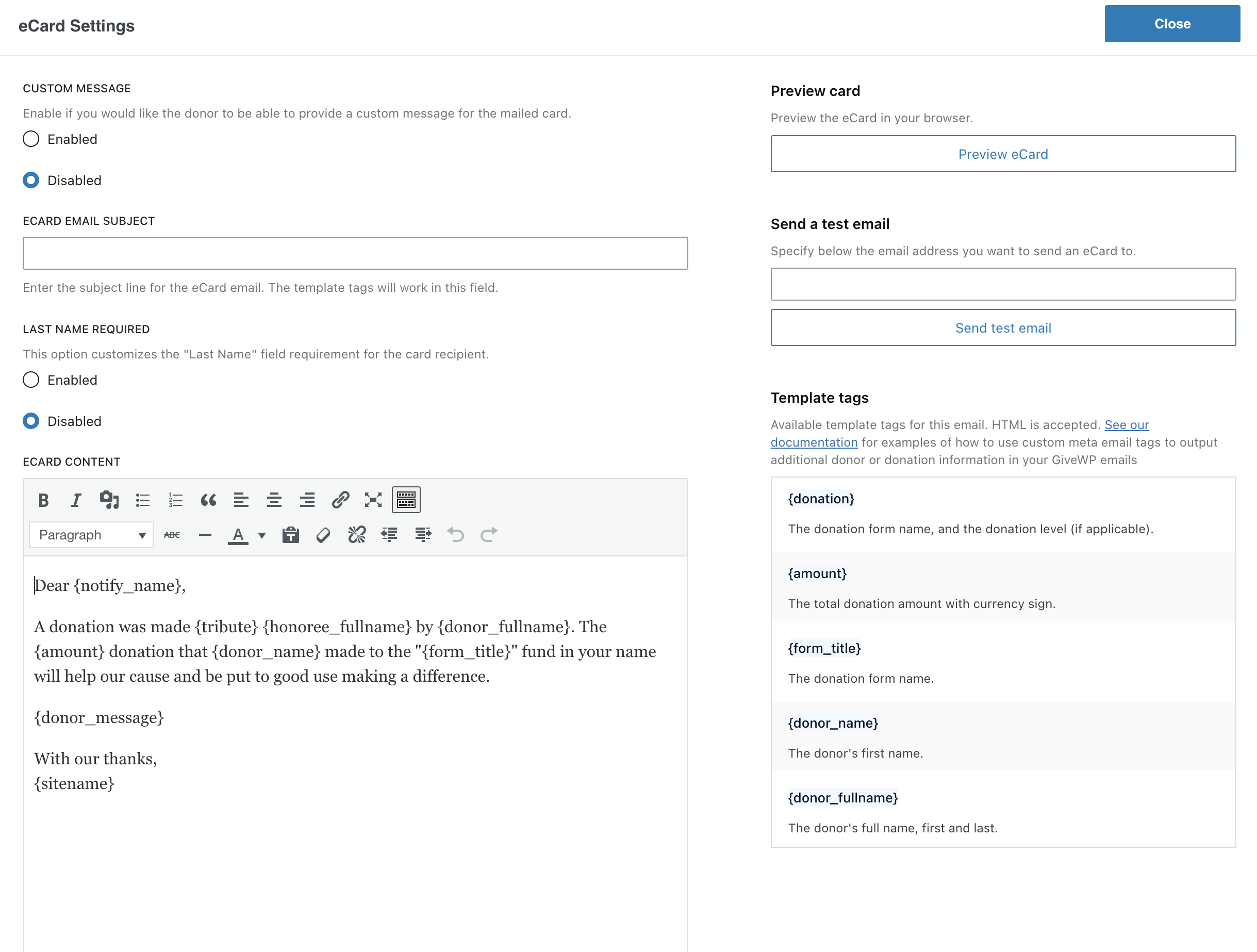The image size is (1257, 952).
Task: Click the Toolbar Toggle icon
Action: pyautogui.click(x=406, y=500)
